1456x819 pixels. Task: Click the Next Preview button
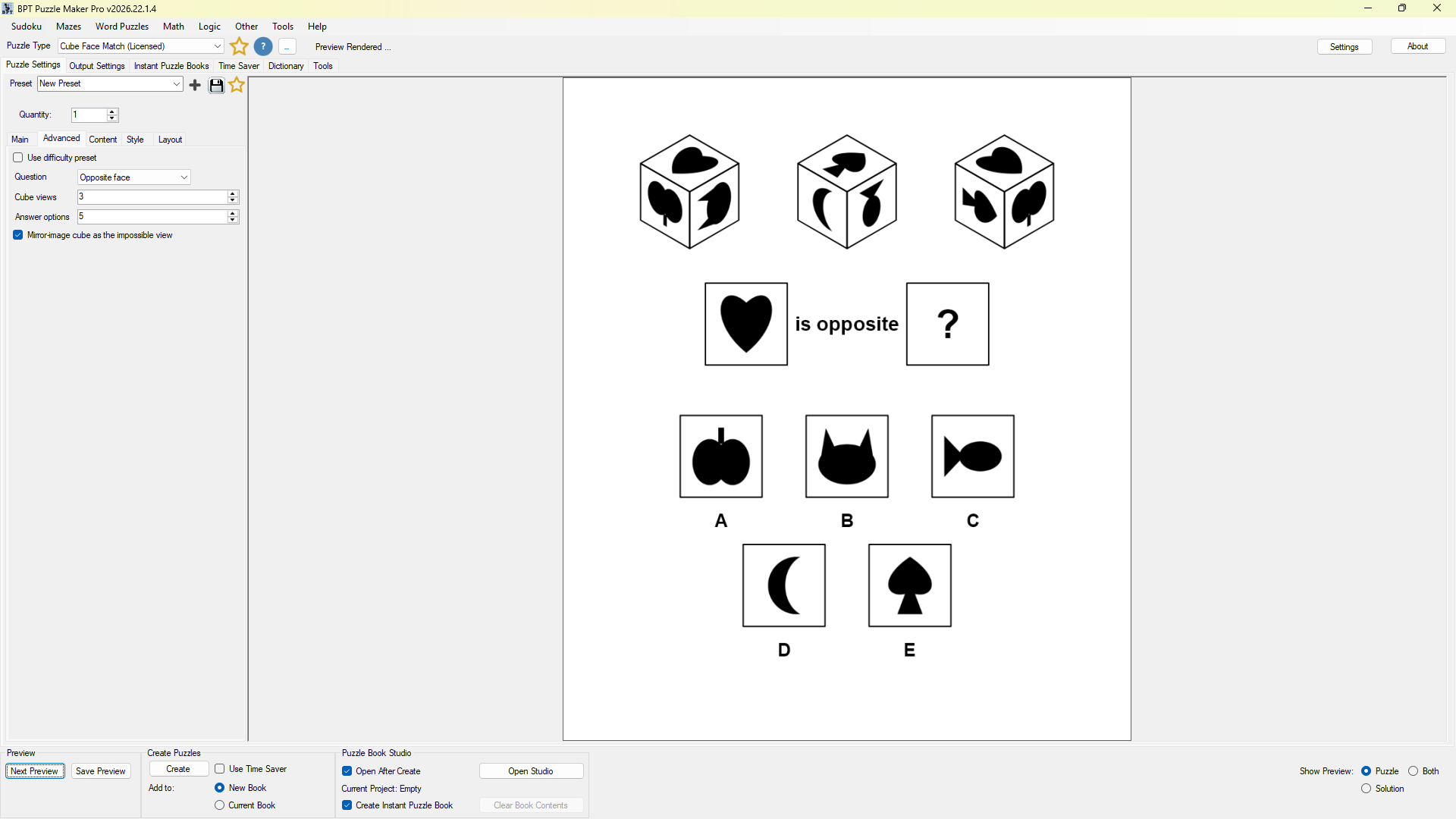click(35, 771)
